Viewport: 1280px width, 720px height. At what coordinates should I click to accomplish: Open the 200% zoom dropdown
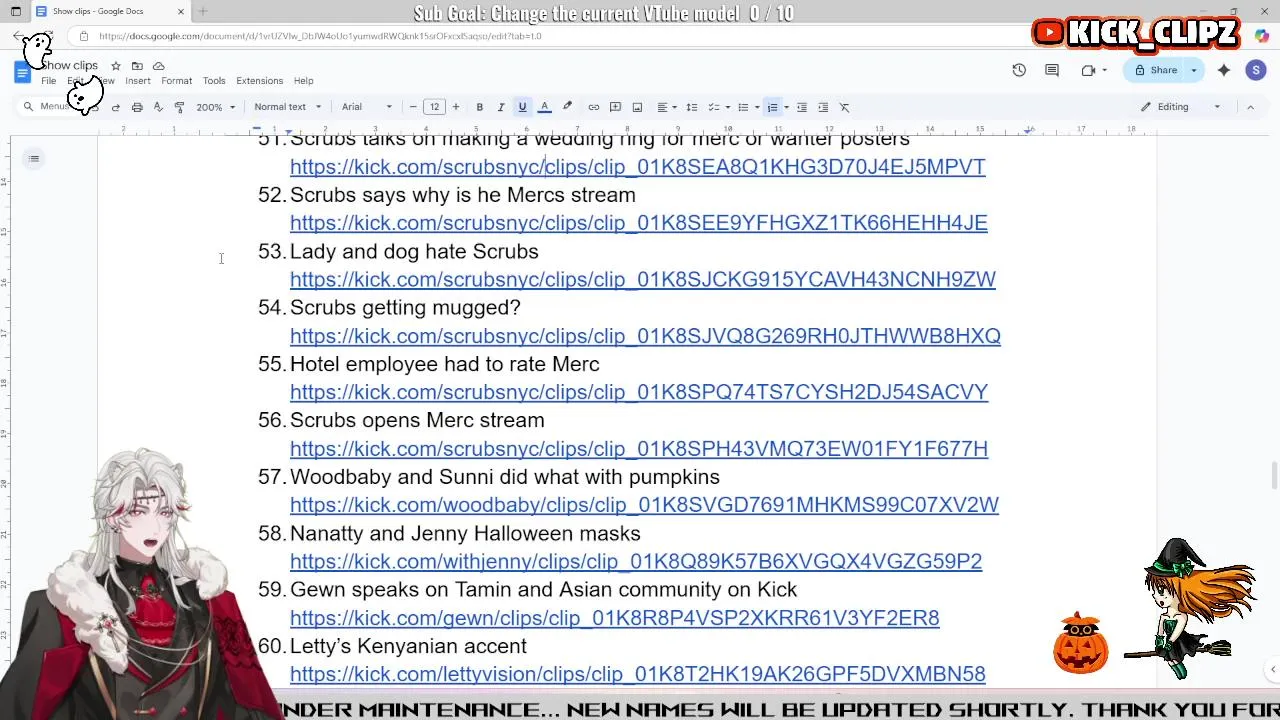216,107
